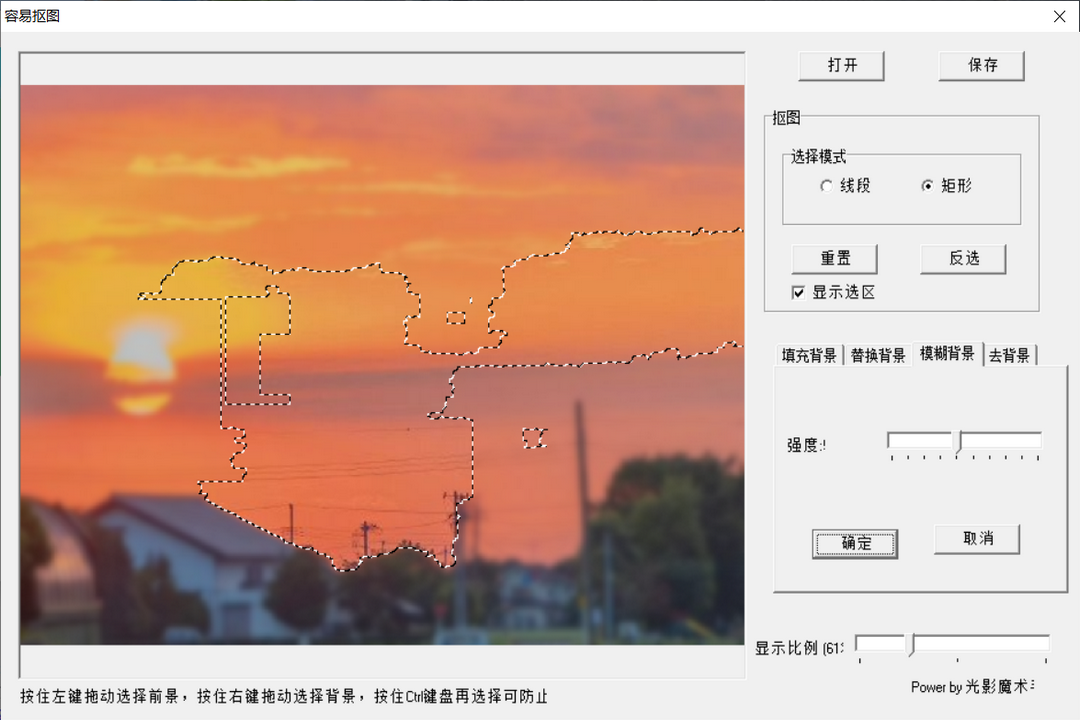
Task: Switch to the 模糊背景 tab
Action: tap(945, 354)
